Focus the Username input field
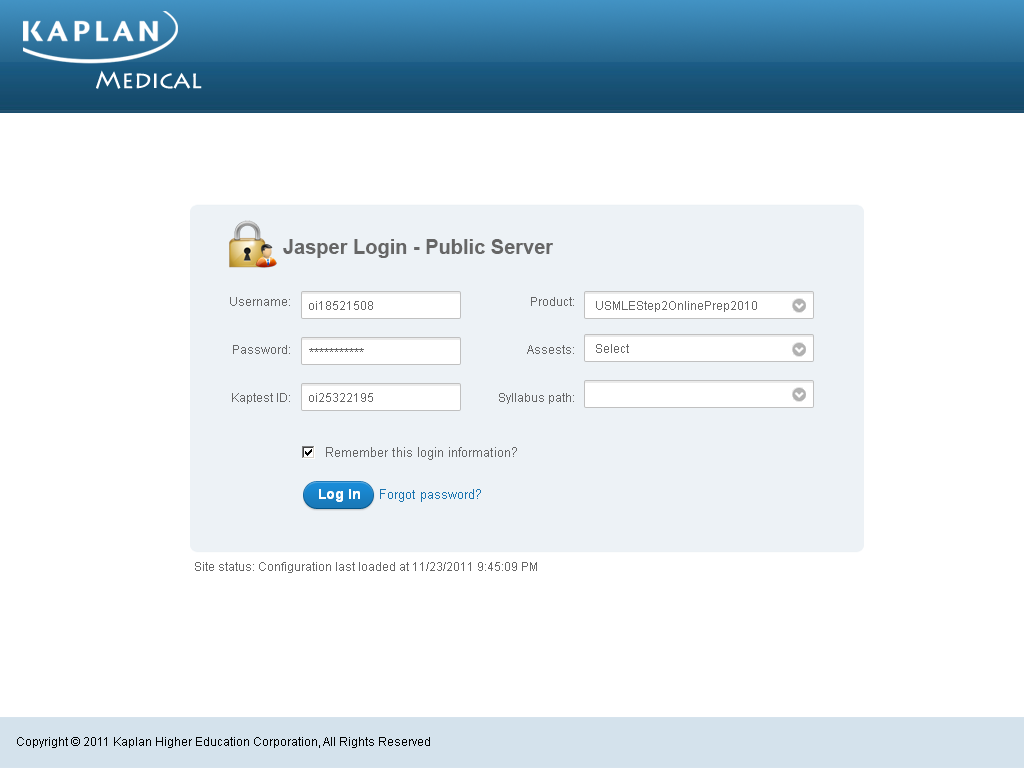Image resolution: width=1024 pixels, height=768 pixels. [x=380, y=306]
